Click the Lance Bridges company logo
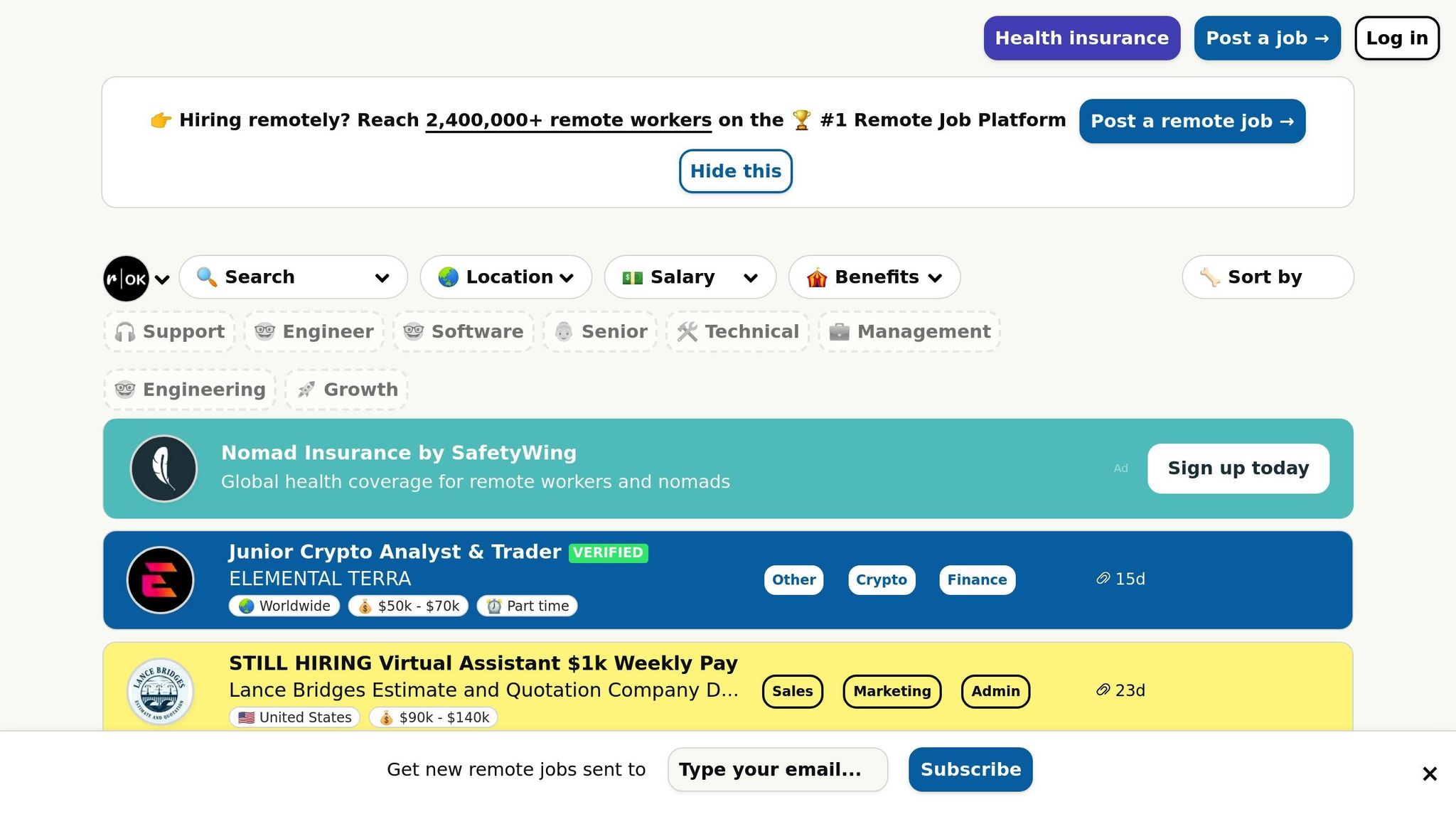Viewport: 1456px width, 819px height. (160, 691)
